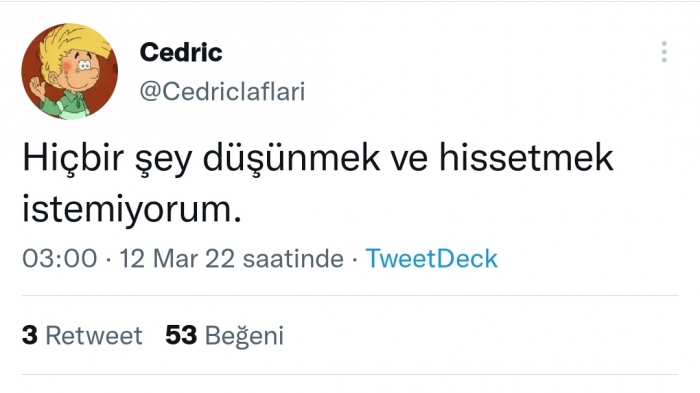View the likes count number 53

181,335
